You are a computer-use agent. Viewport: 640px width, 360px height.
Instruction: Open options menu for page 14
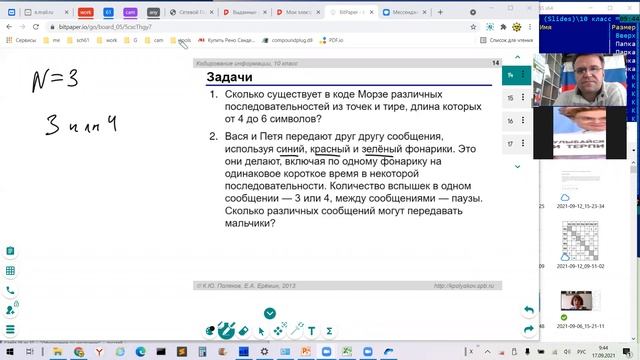(x=523, y=74)
